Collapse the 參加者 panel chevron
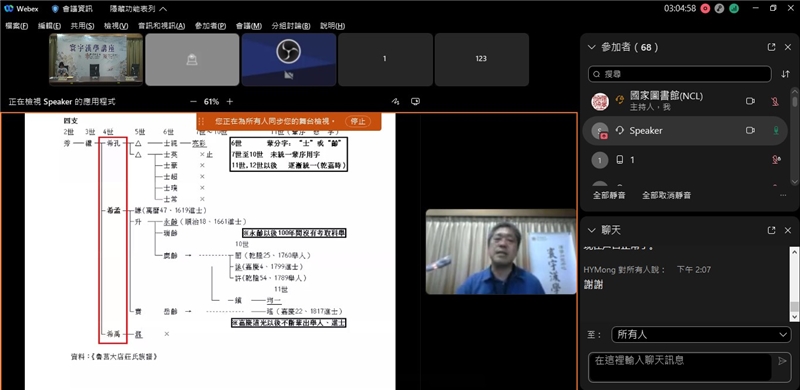This screenshot has width=800, height=390. click(591, 47)
